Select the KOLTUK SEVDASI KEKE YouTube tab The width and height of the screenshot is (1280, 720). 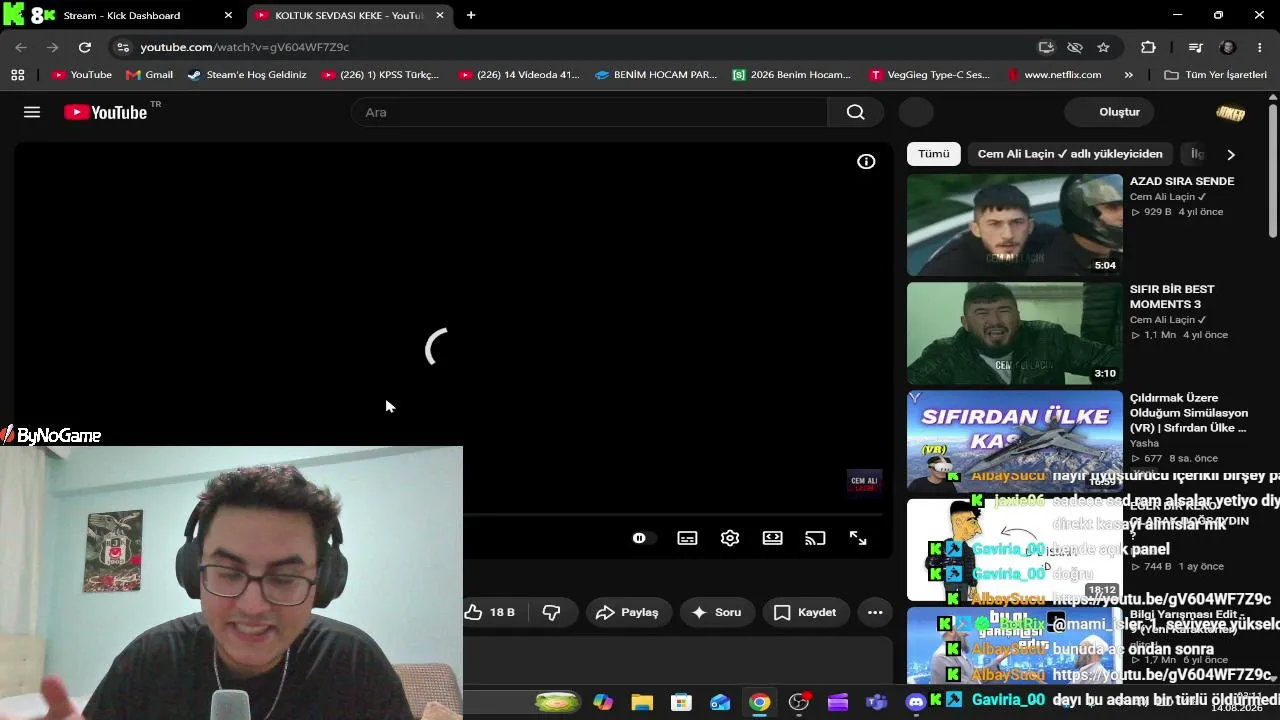(348, 15)
